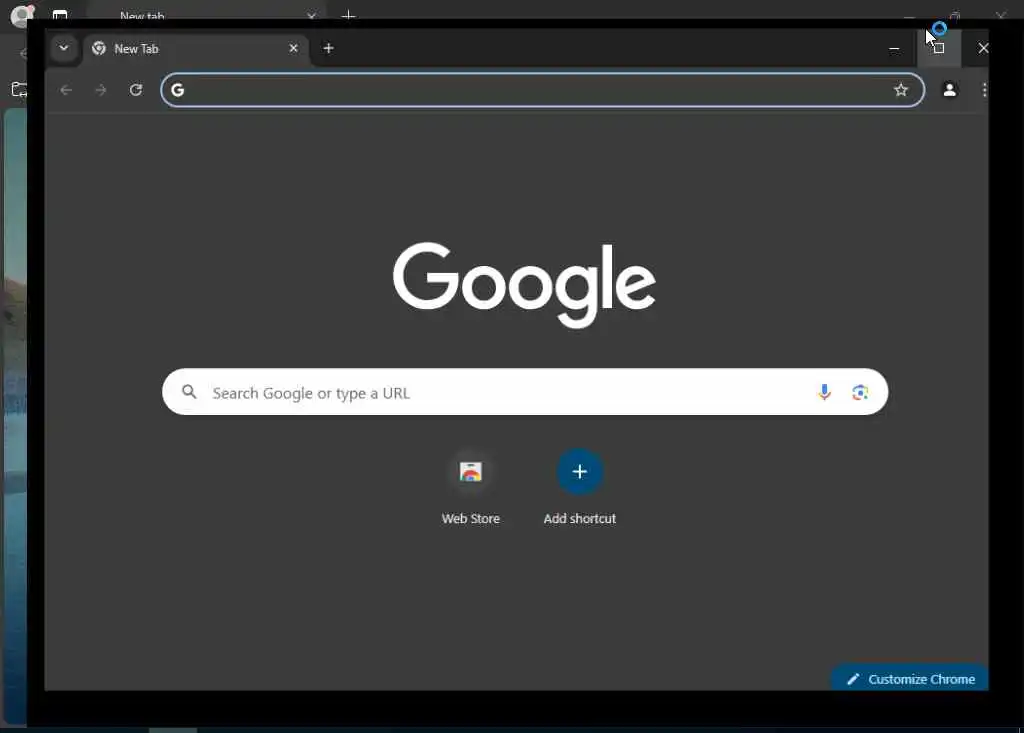This screenshot has width=1024, height=733.
Task: Focus the Search Google or type a URL box
Action: (x=525, y=392)
